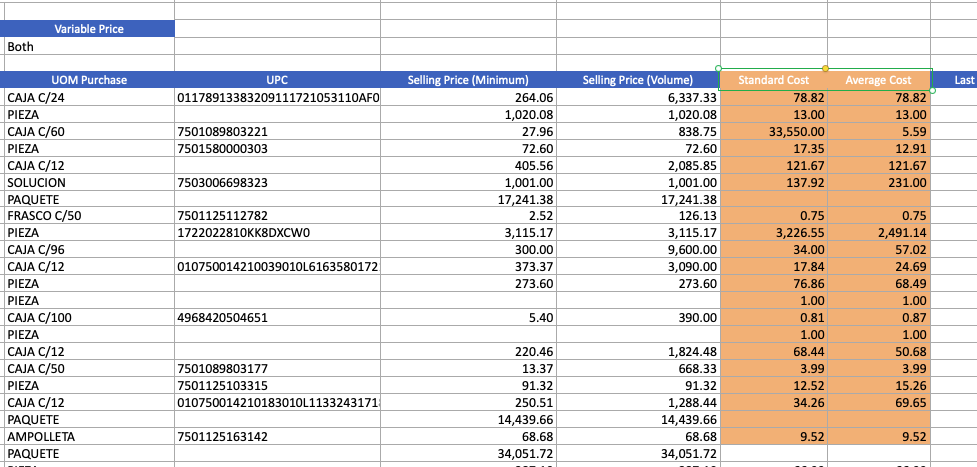Screen dimensions: 977x467
Task: Select UPC cell 7503006698323
Action: [x=277, y=182]
